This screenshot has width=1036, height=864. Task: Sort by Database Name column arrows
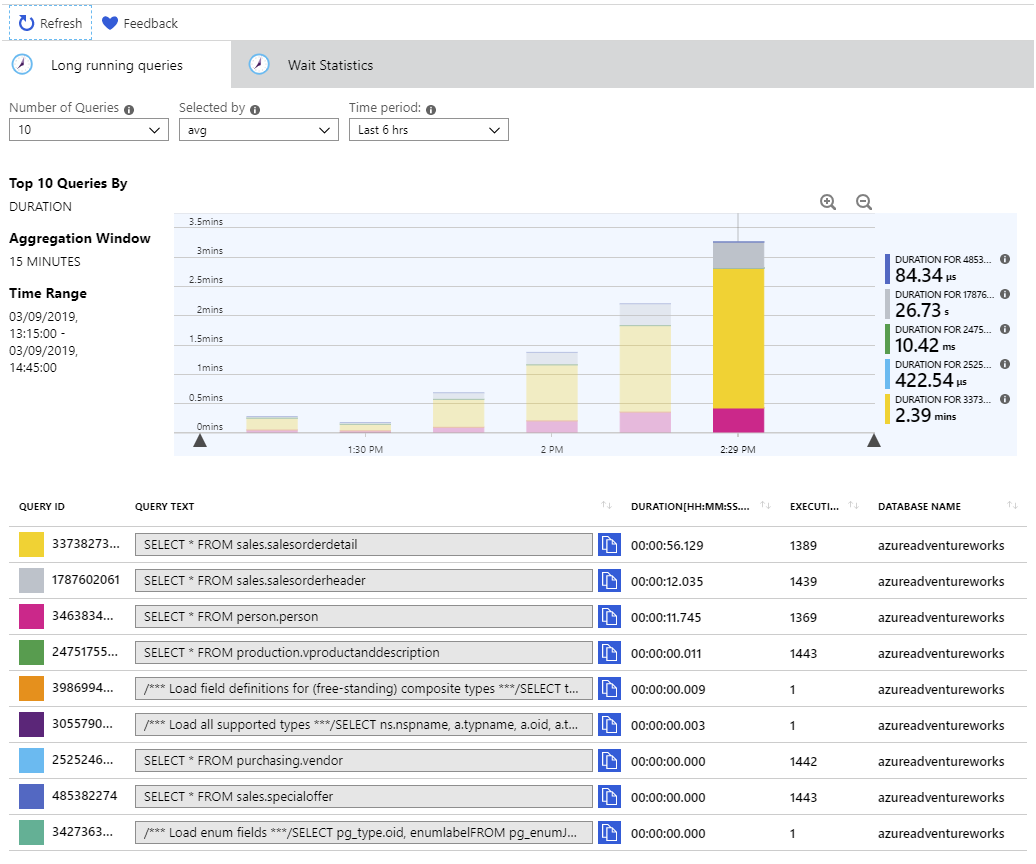pyautogui.click(x=1012, y=505)
